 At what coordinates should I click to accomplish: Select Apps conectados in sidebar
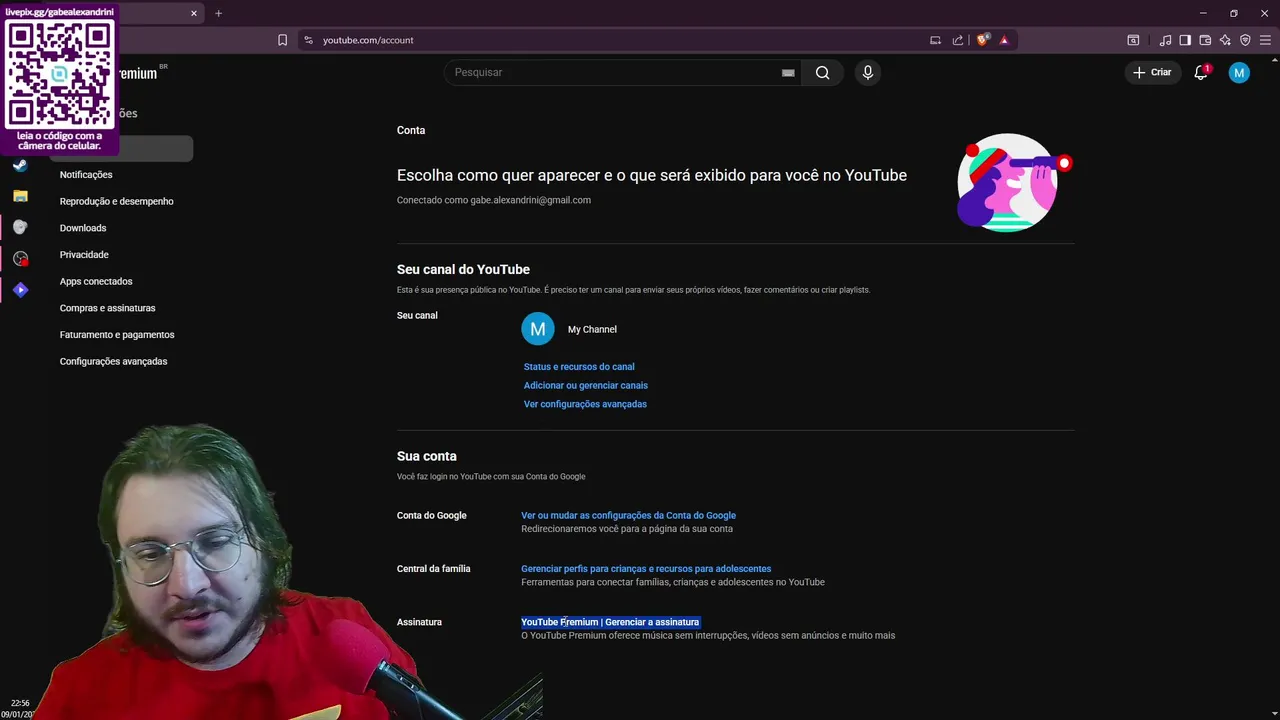tap(96, 281)
